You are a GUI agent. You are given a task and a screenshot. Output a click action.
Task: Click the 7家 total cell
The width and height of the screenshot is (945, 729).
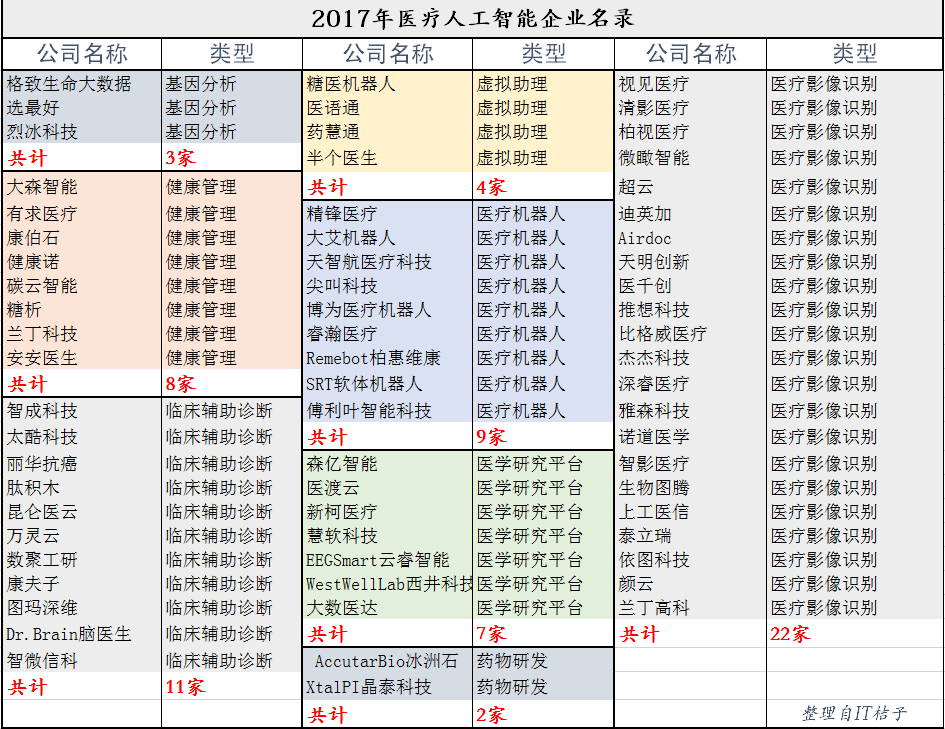coord(491,634)
